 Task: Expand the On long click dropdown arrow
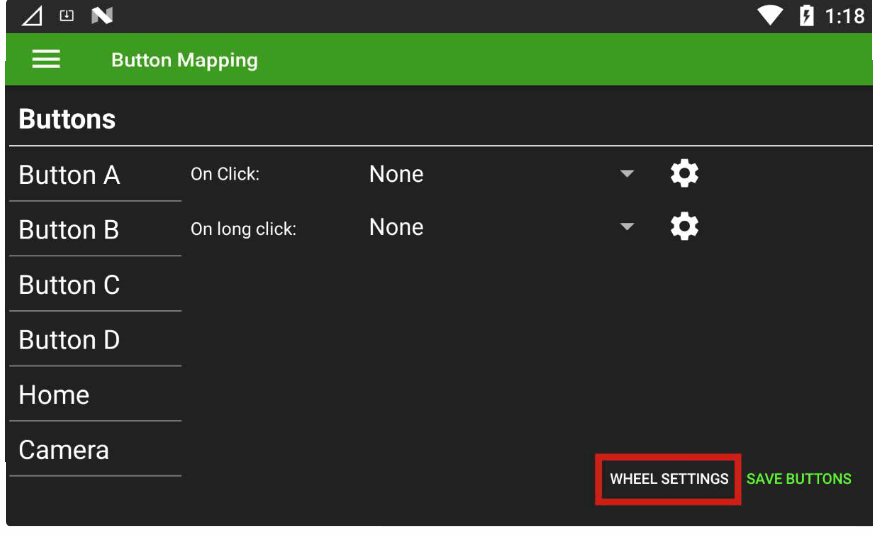pos(627,228)
